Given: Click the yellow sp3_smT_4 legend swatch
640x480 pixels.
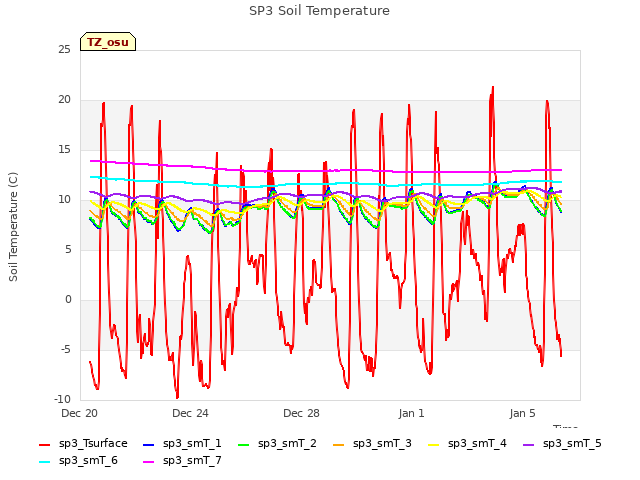Looking at the screenshot, I should 433,444.
